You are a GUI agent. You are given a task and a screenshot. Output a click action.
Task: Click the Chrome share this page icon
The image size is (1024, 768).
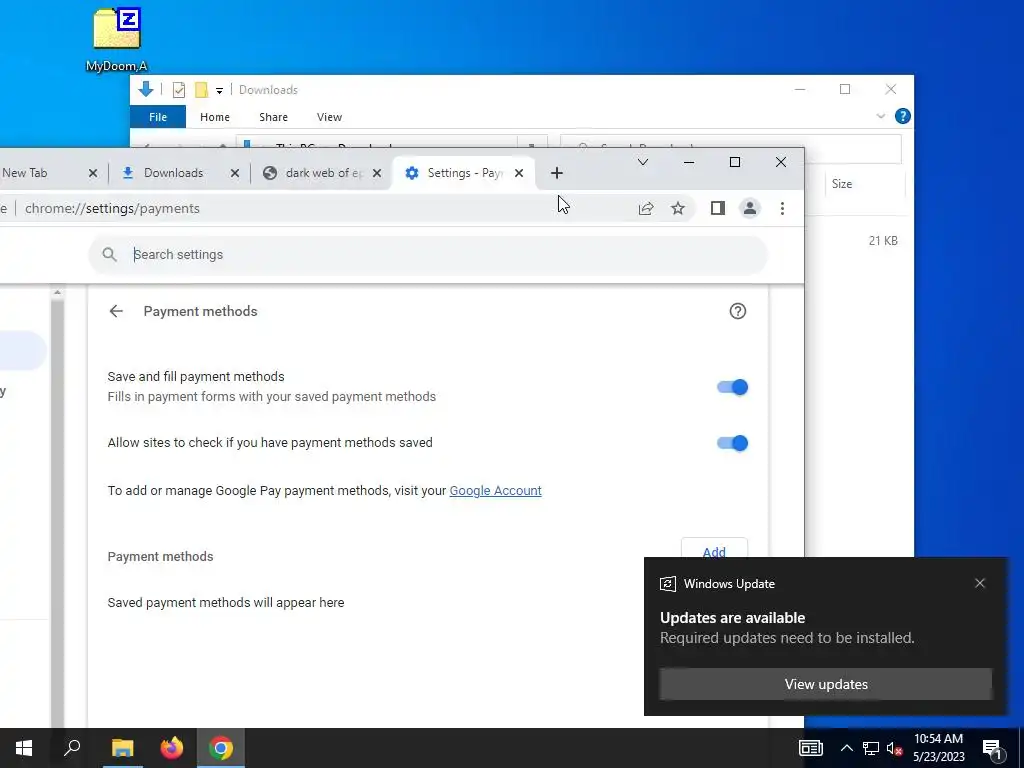(646, 208)
